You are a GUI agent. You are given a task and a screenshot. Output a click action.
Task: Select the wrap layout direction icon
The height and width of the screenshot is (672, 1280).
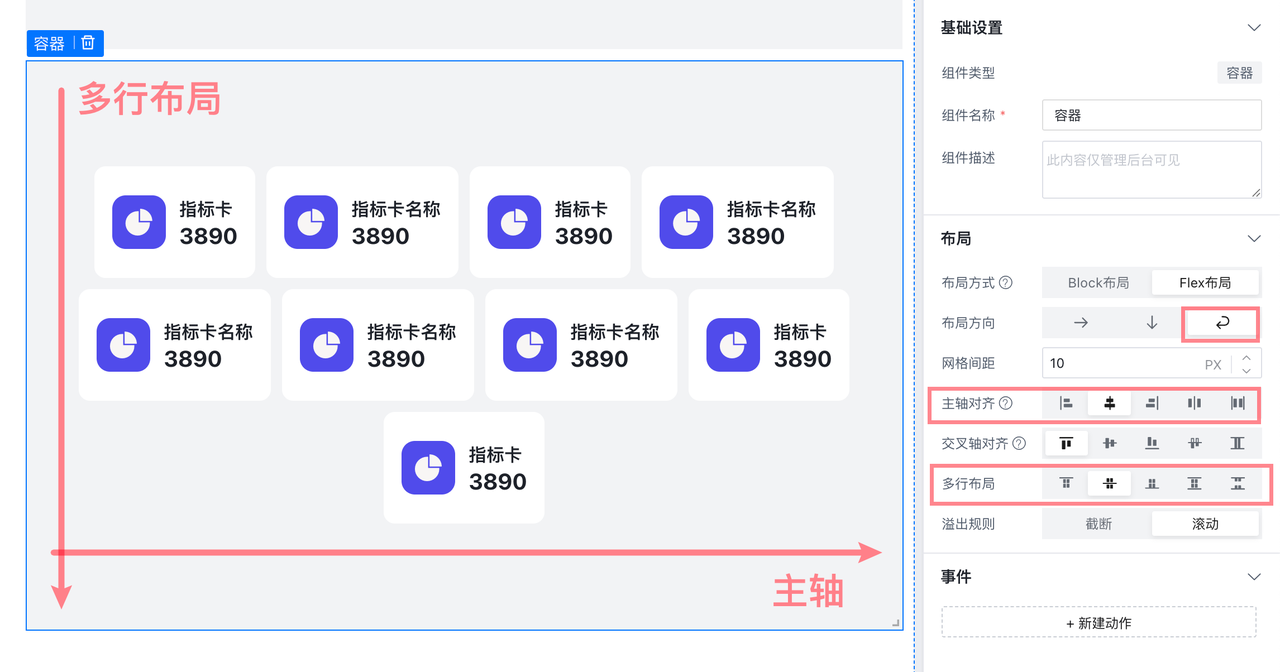pos(1221,323)
